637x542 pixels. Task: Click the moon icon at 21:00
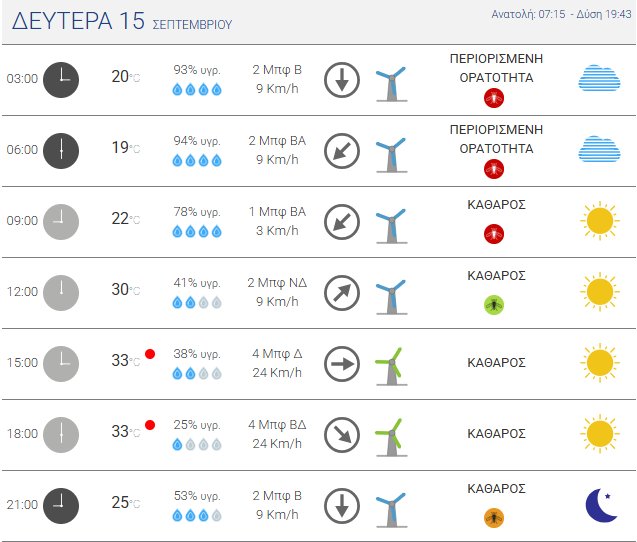point(600,504)
